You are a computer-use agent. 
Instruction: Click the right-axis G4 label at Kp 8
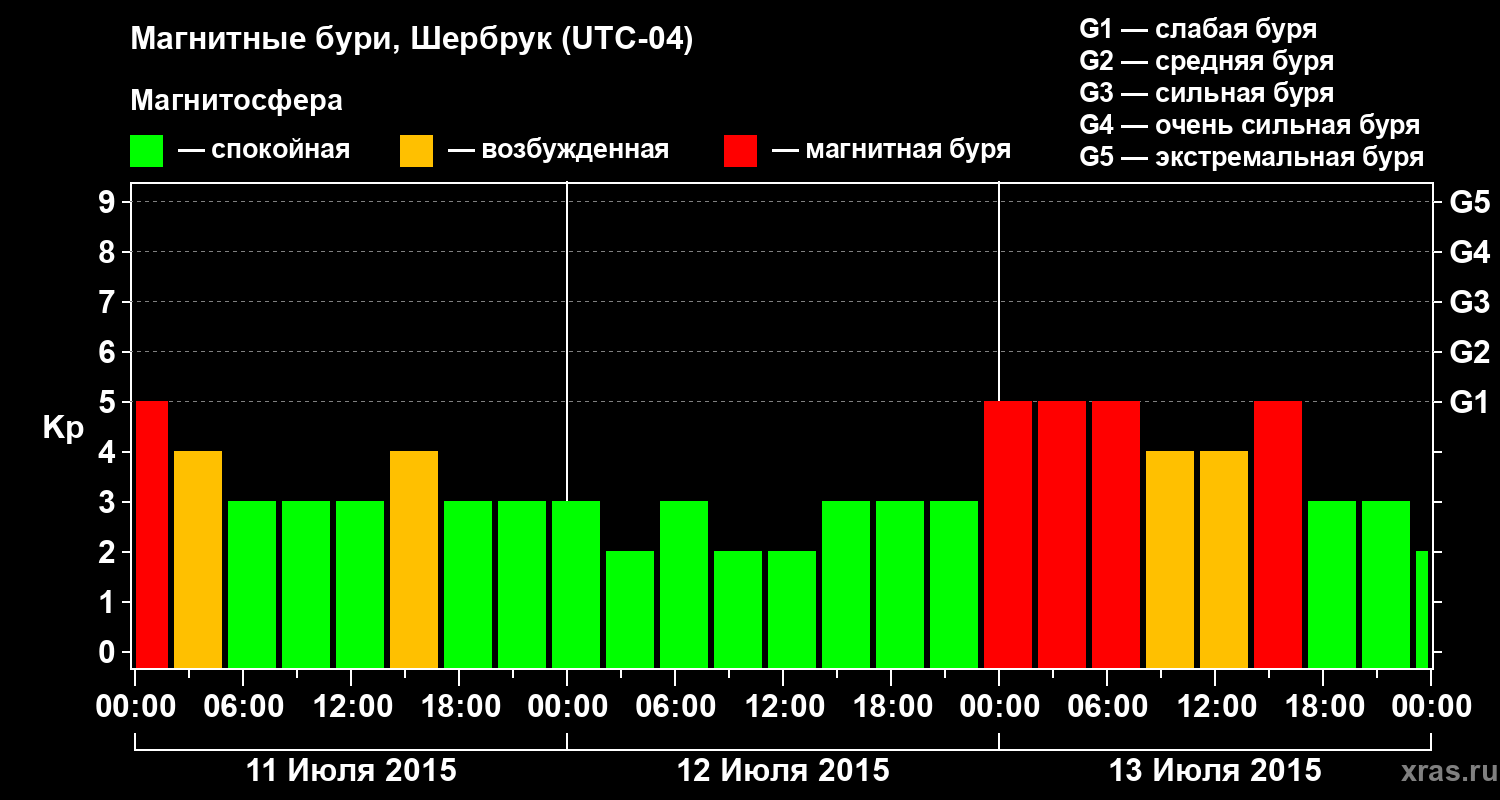click(1469, 253)
